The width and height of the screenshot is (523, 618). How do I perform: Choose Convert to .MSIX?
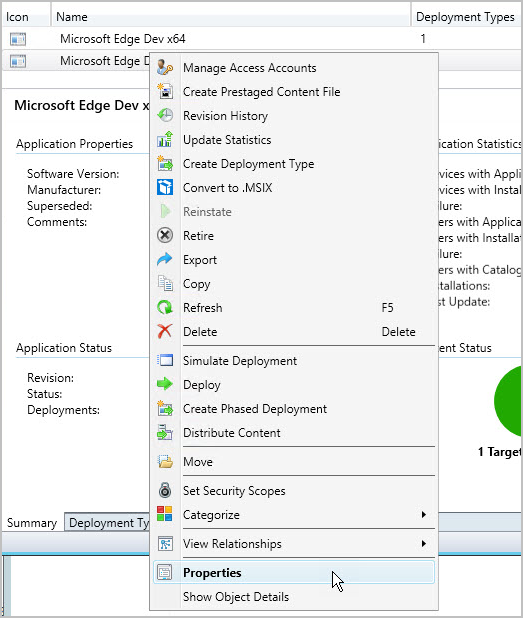click(x=294, y=188)
